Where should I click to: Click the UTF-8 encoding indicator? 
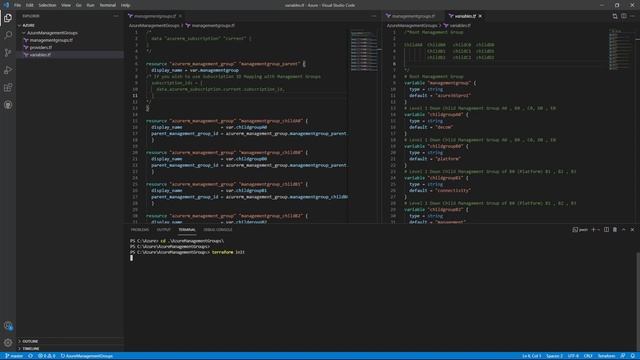coord(573,356)
